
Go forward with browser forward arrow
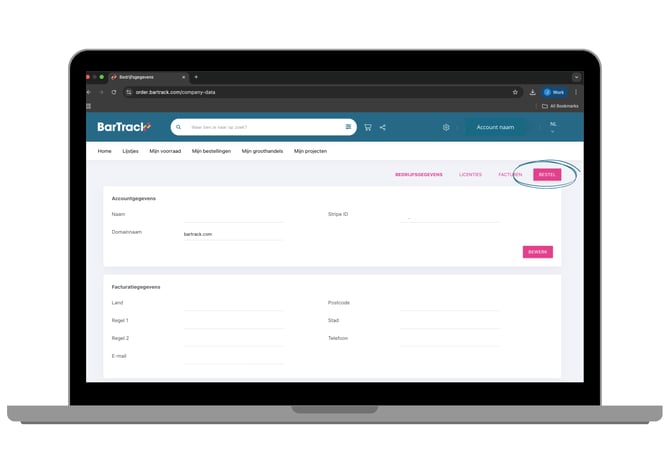tap(101, 92)
